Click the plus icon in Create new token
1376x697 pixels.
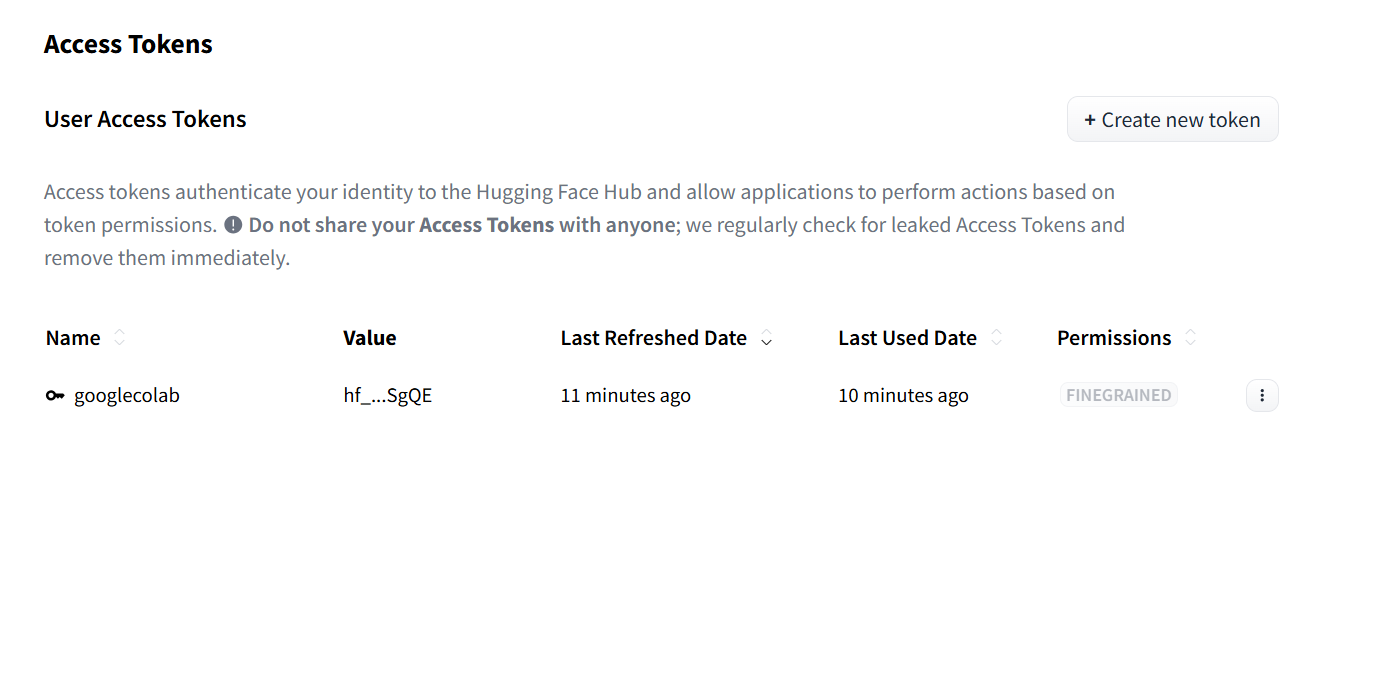tap(1090, 120)
